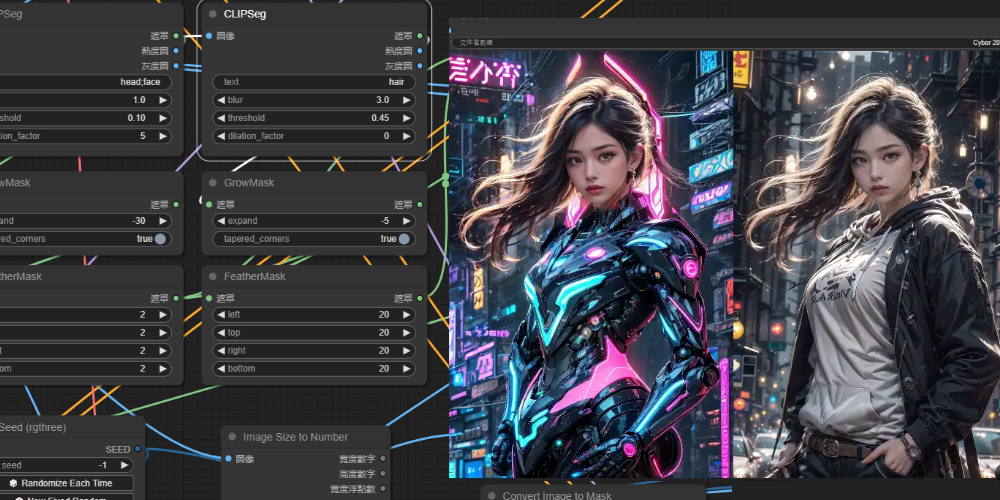Click the seed -1 value field

click(66, 465)
